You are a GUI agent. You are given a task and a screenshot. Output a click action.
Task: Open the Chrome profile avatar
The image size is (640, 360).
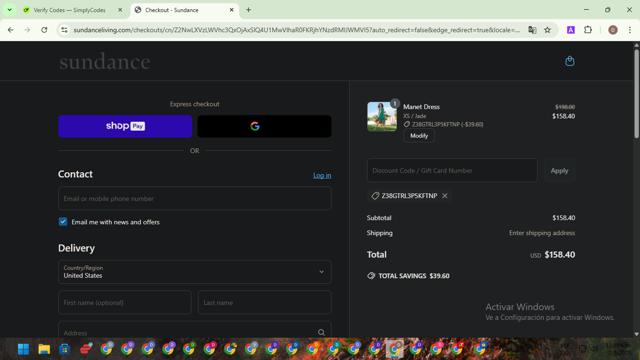[x=613, y=30]
